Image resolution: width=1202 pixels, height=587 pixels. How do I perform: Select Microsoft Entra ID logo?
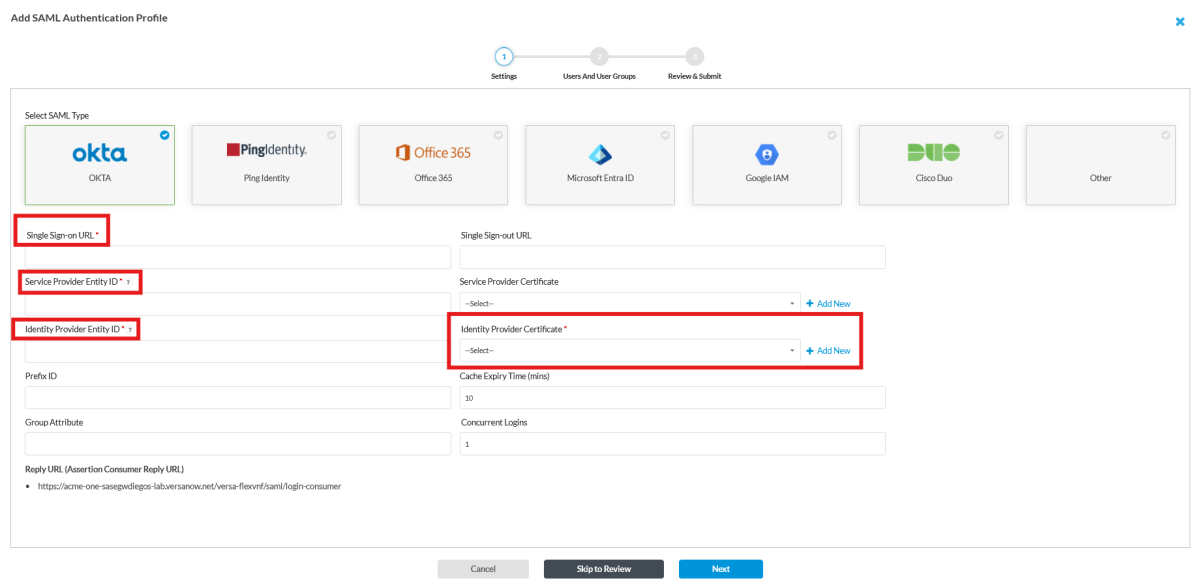[x=600, y=154]
